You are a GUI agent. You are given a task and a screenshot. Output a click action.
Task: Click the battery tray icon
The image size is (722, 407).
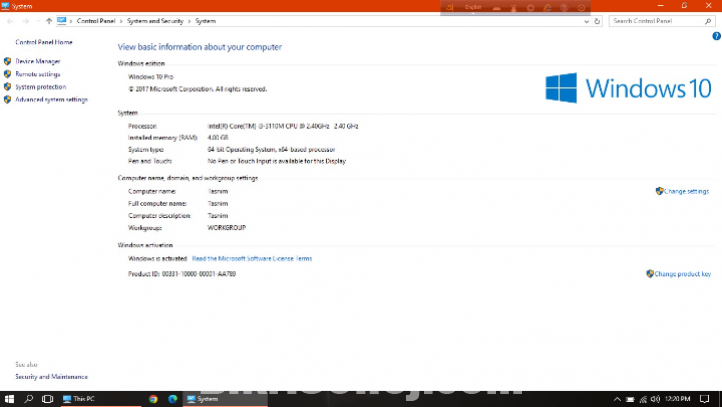tap(630, 399)
